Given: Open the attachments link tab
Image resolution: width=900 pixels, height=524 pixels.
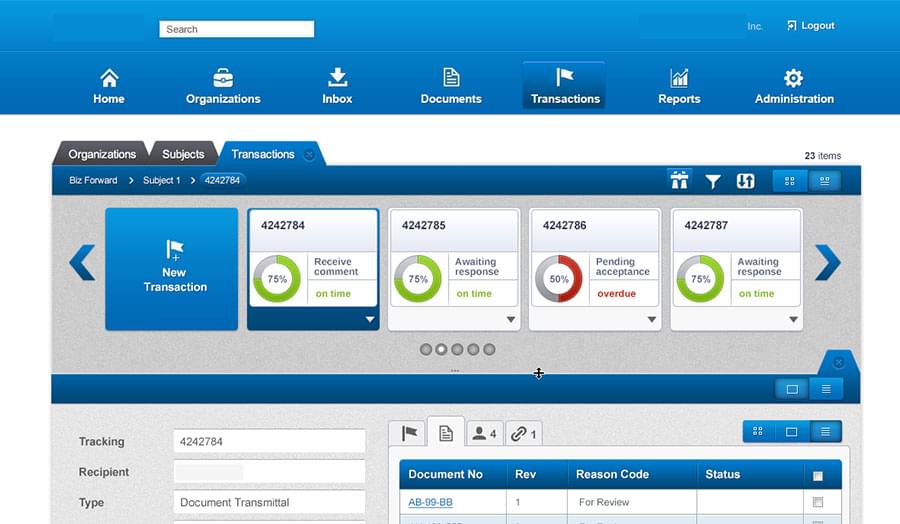Looking at the screenshot, I should (x=523, y=434).
